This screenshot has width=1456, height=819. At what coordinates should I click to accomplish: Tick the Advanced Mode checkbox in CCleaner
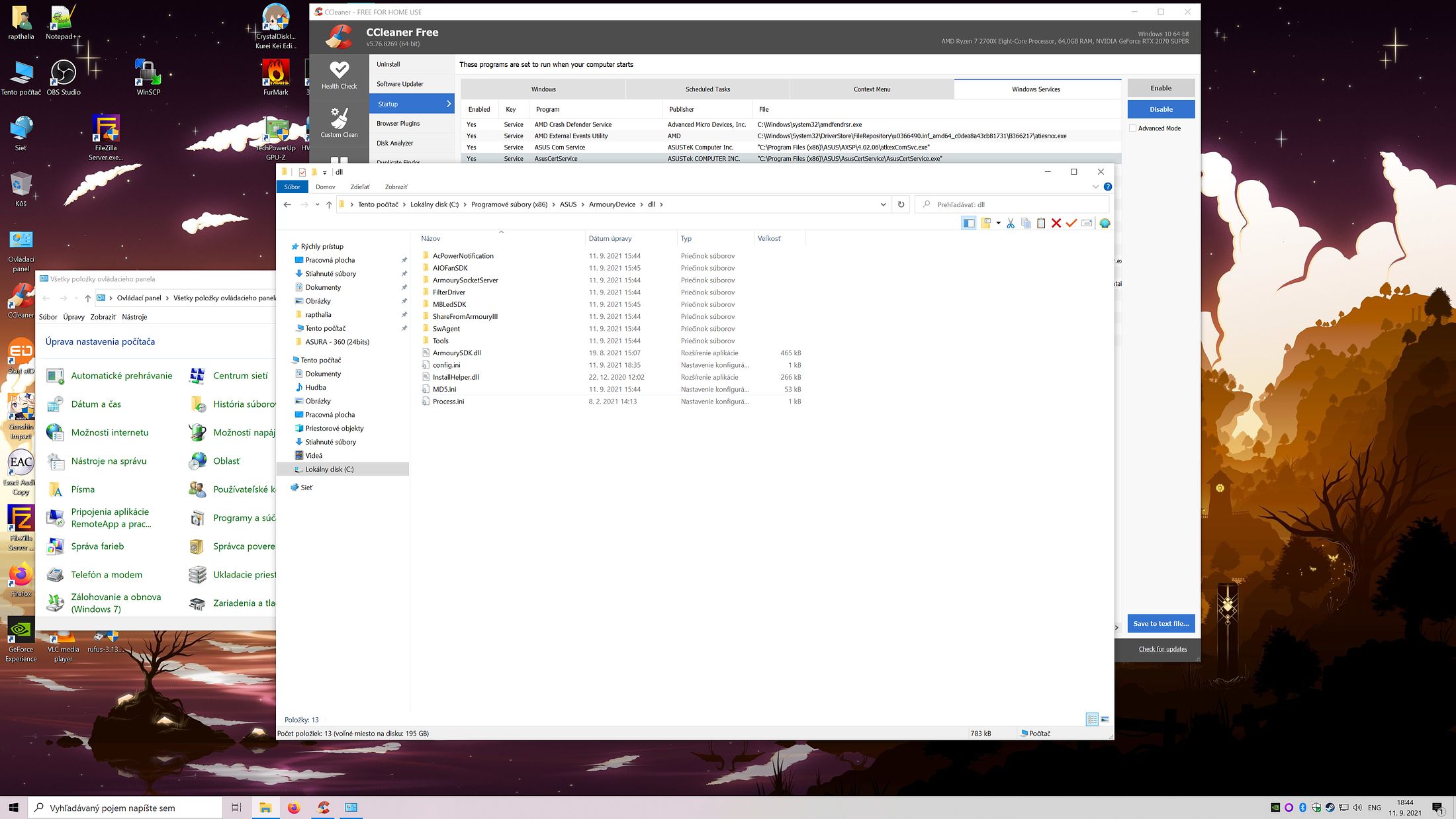pos(1132,128)
